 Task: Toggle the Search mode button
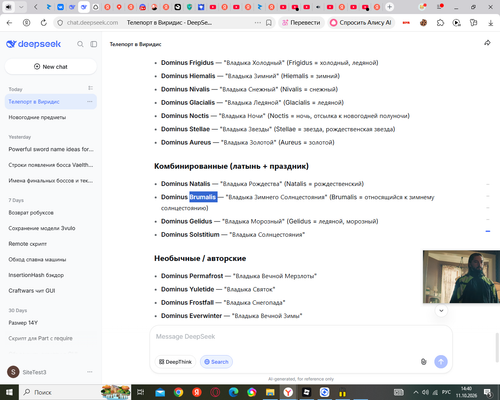pos(216,362)
